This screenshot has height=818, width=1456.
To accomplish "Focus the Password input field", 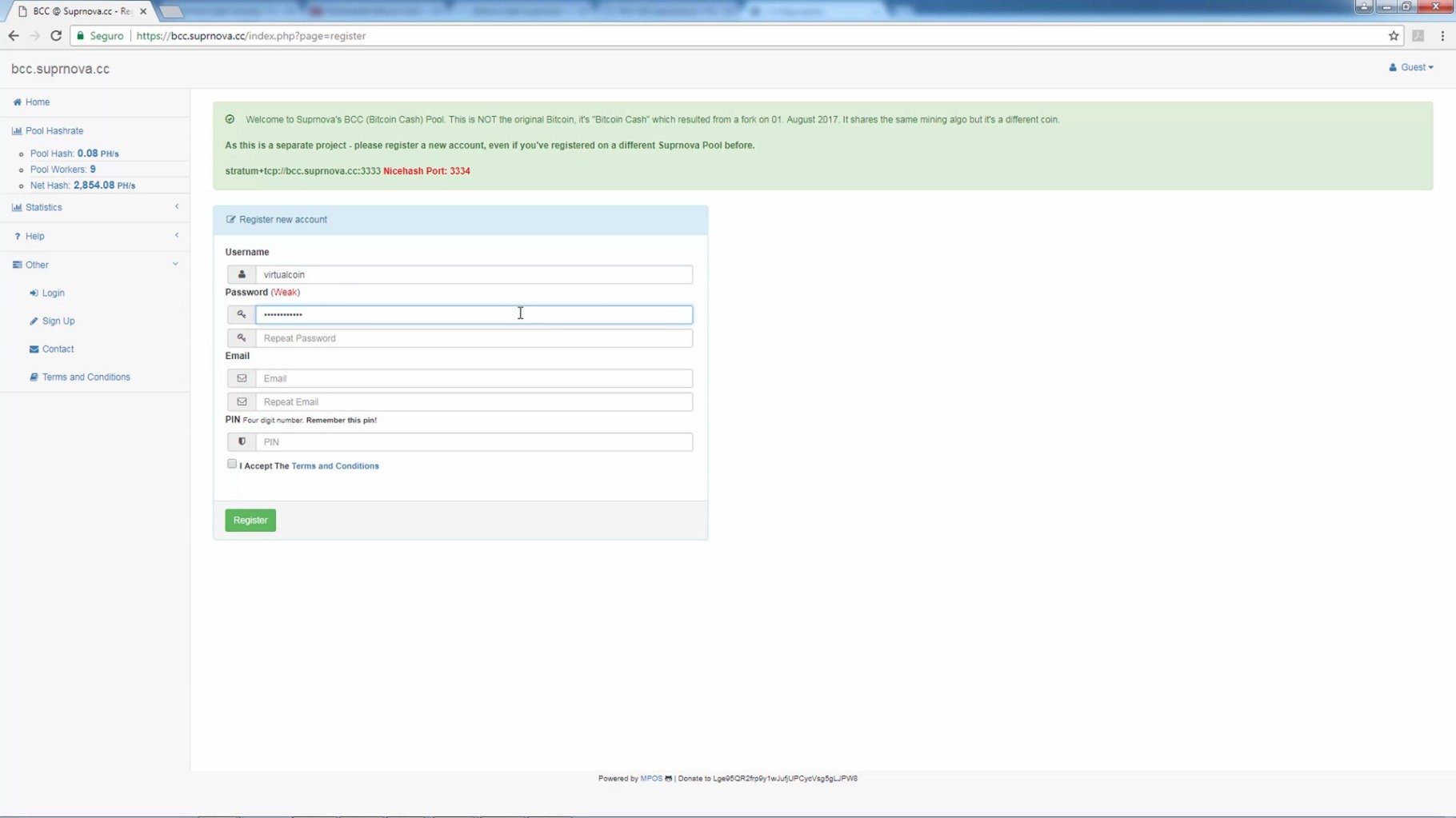I will [474, 314].
